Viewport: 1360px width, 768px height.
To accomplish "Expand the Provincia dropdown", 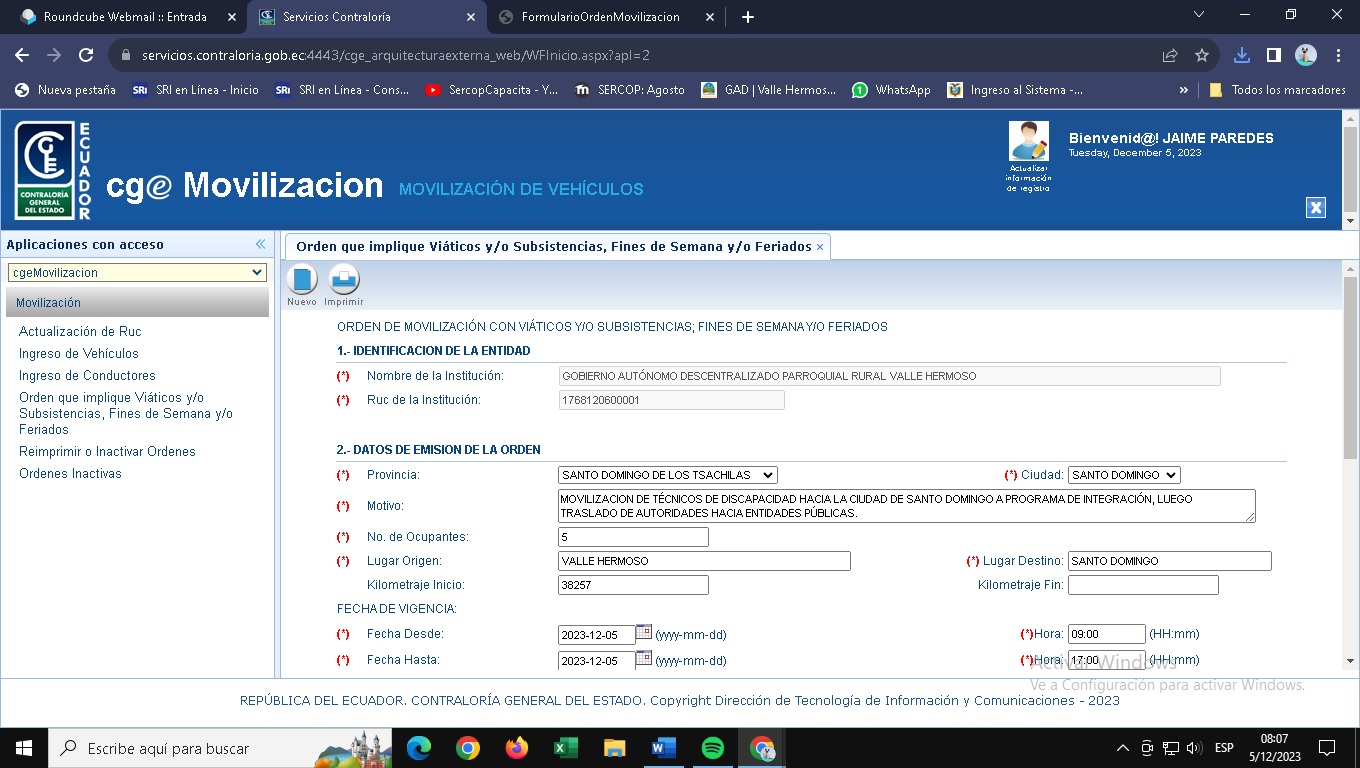I will (x=667, y=475).
